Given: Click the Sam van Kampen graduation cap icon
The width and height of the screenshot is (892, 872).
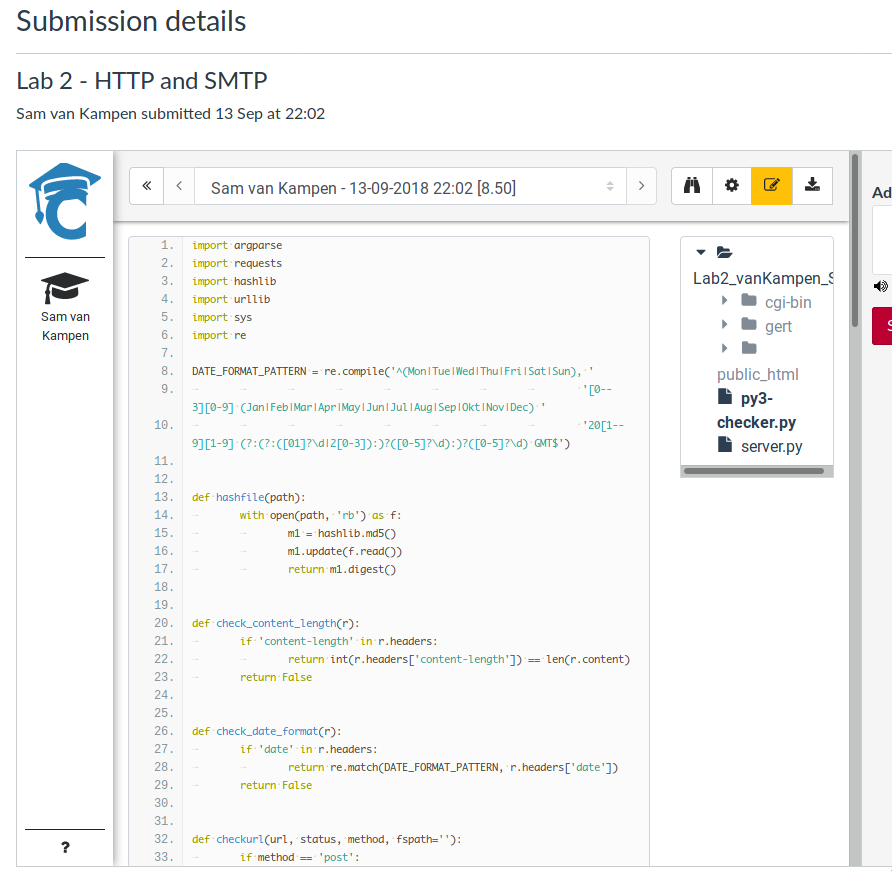Looking at the screenshot, I should coord(65,289).
